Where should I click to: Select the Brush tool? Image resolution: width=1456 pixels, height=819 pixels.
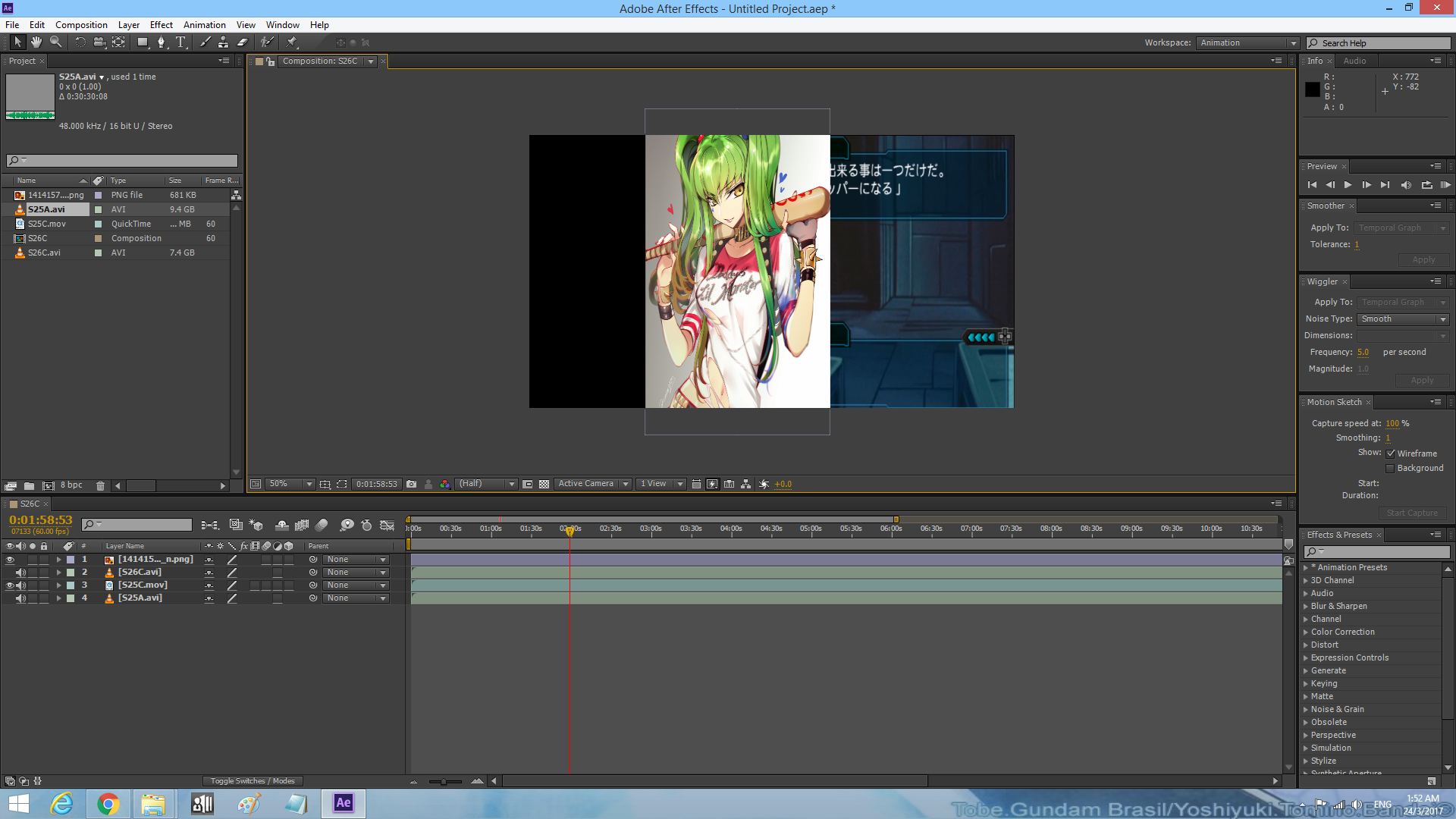tap(205, 42)
